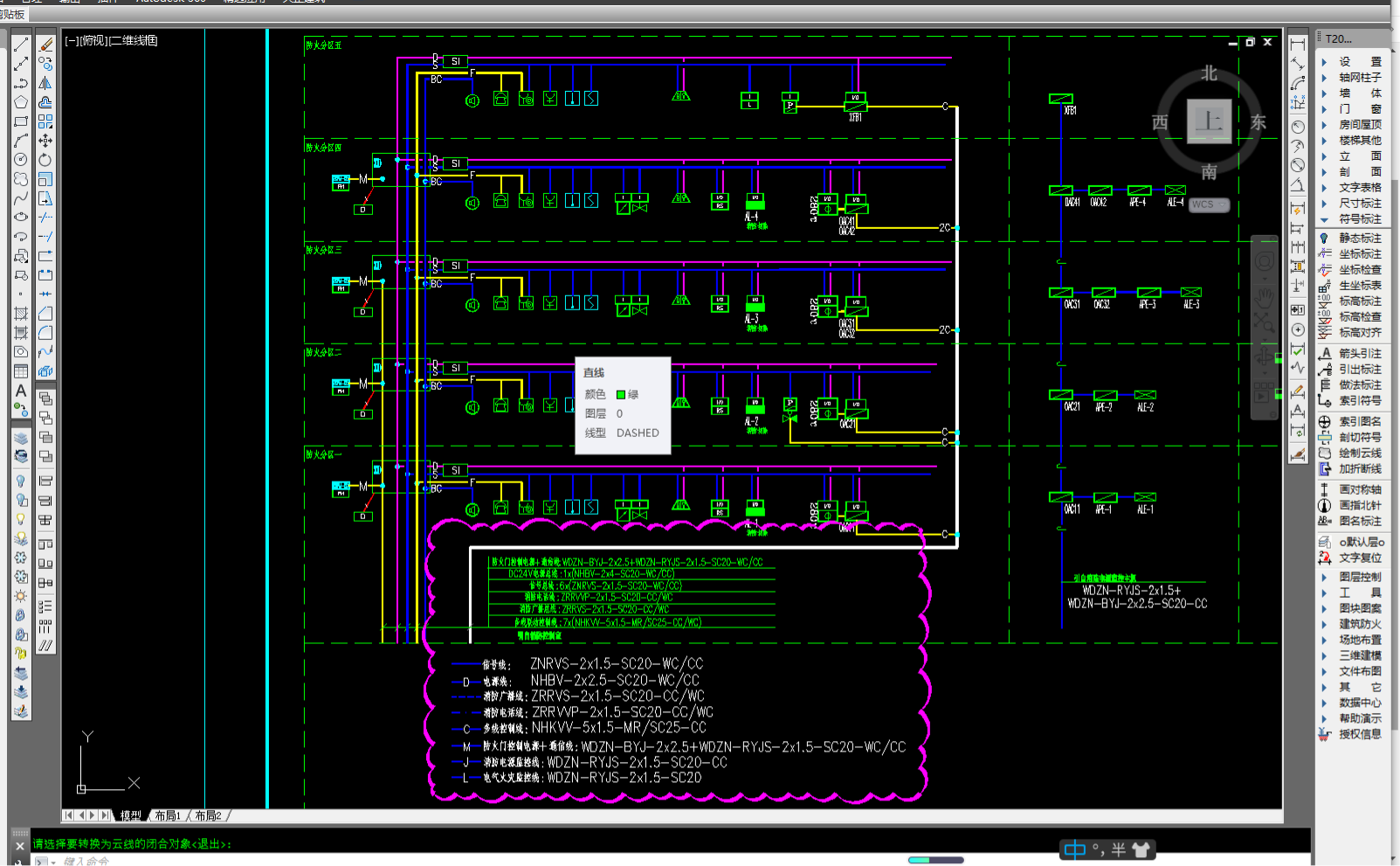
Task: Jump to the first layout tab arrow
Action: tap(68, 815)
